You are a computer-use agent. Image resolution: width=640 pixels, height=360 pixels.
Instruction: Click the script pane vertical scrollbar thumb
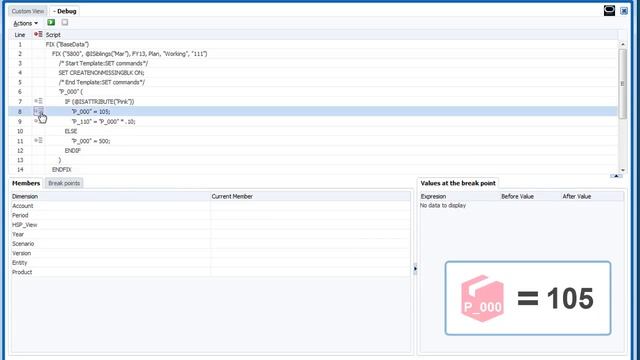tap(622, 84)
